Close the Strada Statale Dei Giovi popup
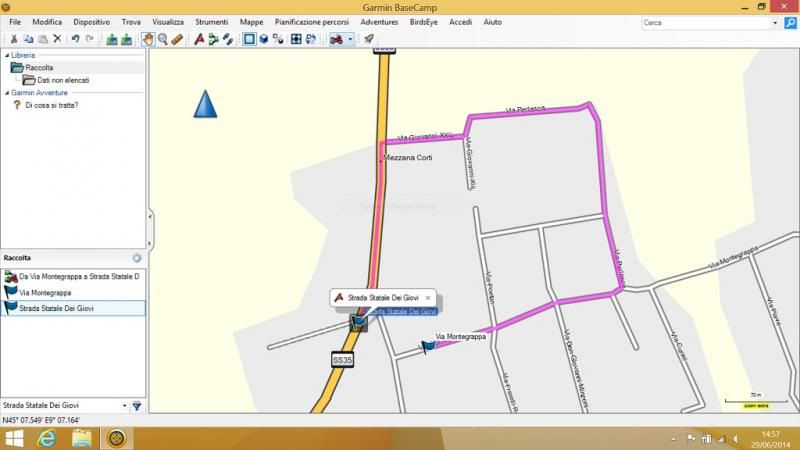The image size is (800, 450). [x=428, y=298]
